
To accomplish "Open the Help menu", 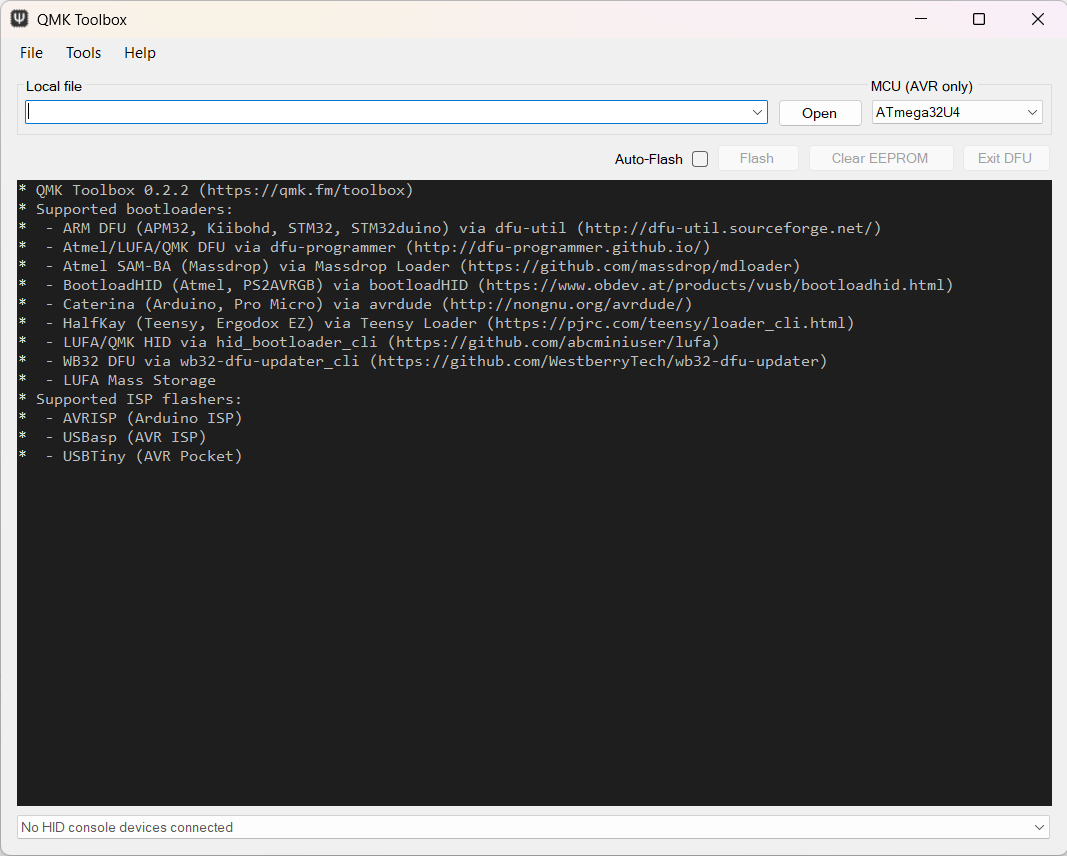I will click(140, 53).
